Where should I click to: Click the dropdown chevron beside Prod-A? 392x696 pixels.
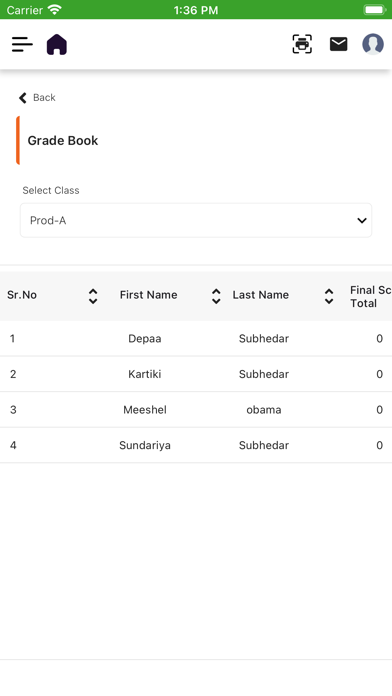pyautogui.click(x=362, y=221)
